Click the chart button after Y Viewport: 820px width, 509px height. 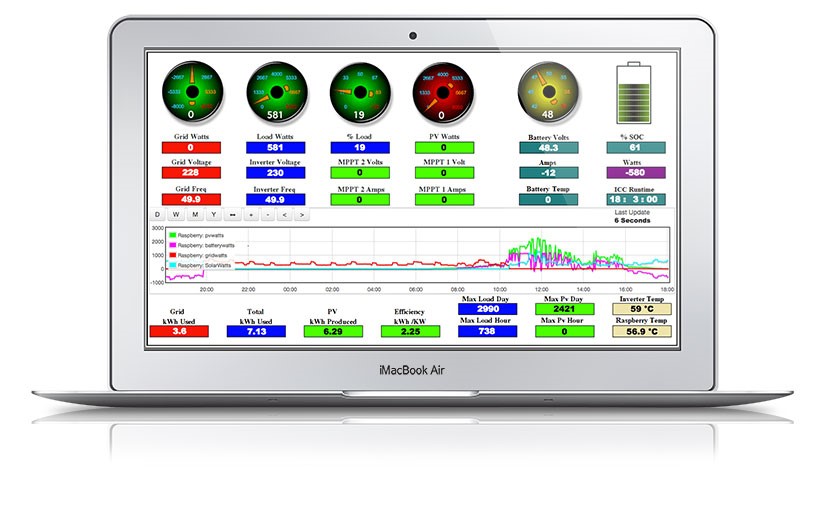click(232, 214)
